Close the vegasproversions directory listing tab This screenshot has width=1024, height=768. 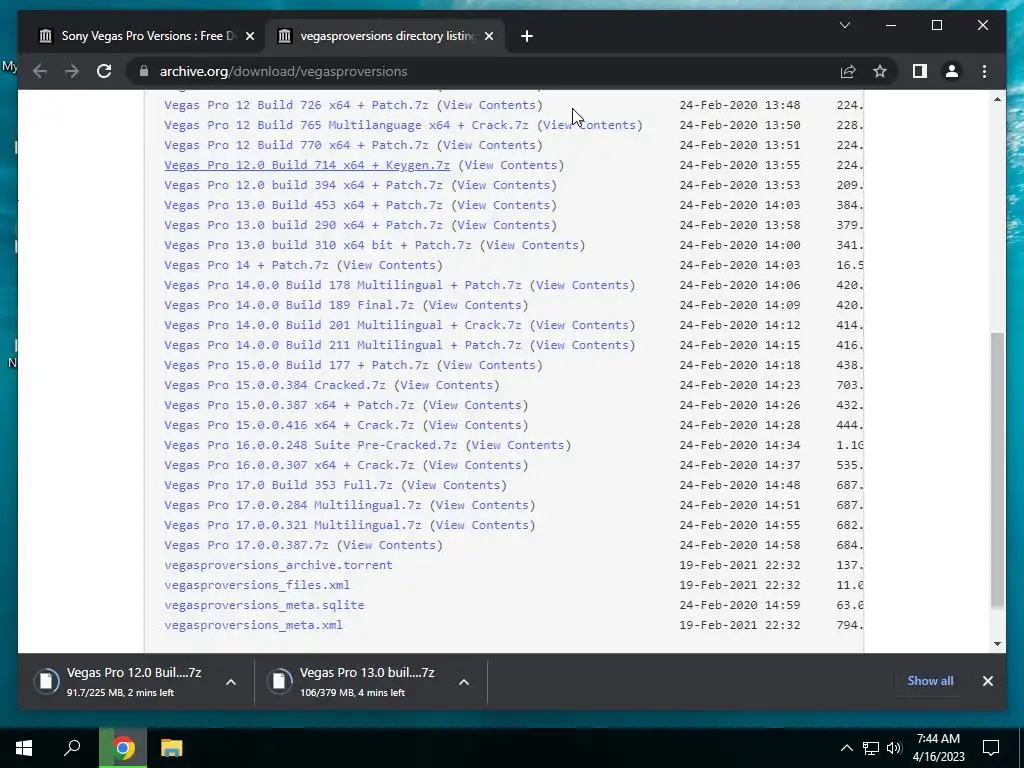(x=489, y=36)
